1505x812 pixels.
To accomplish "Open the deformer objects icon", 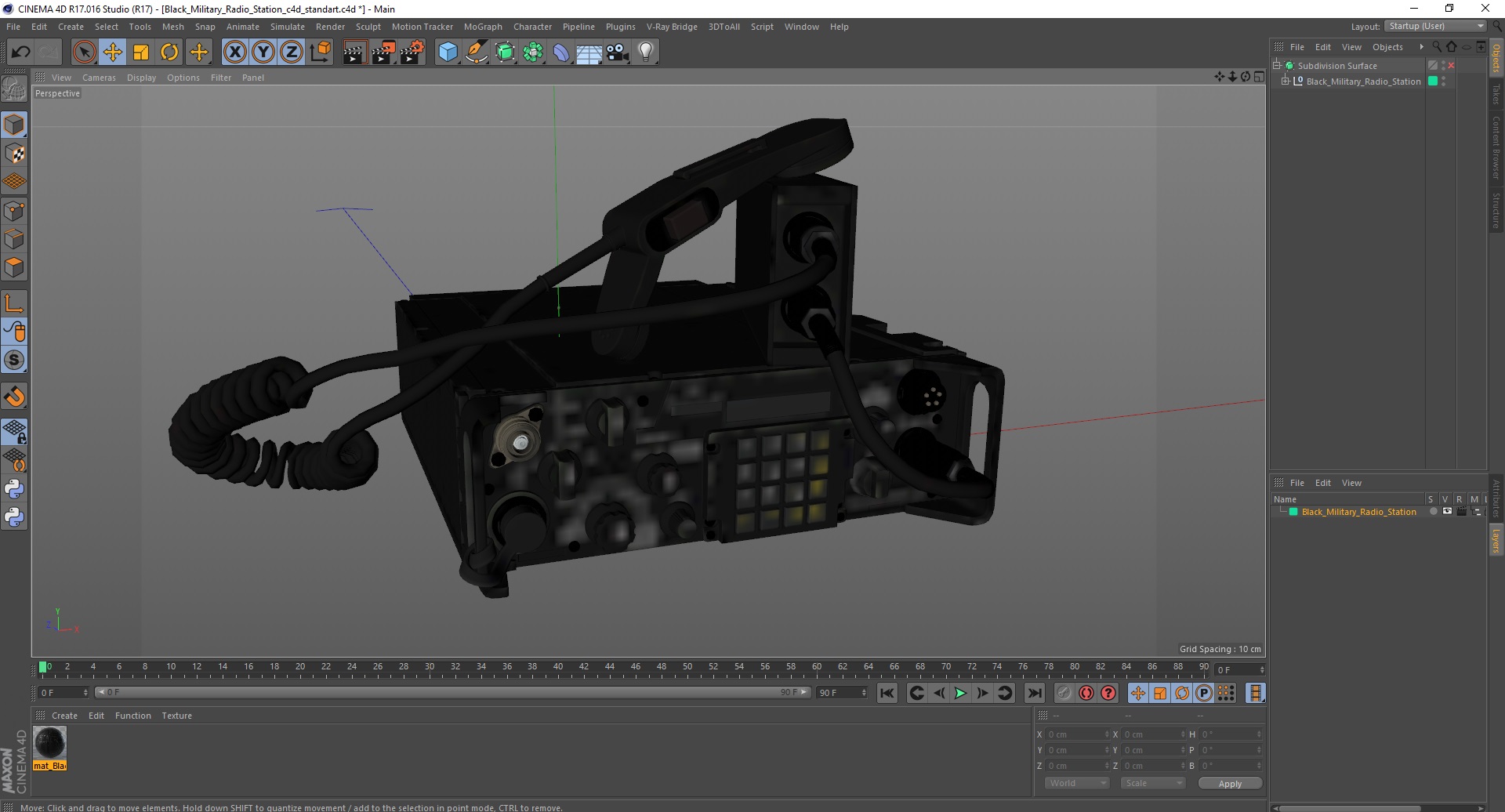I will [561, 53].
